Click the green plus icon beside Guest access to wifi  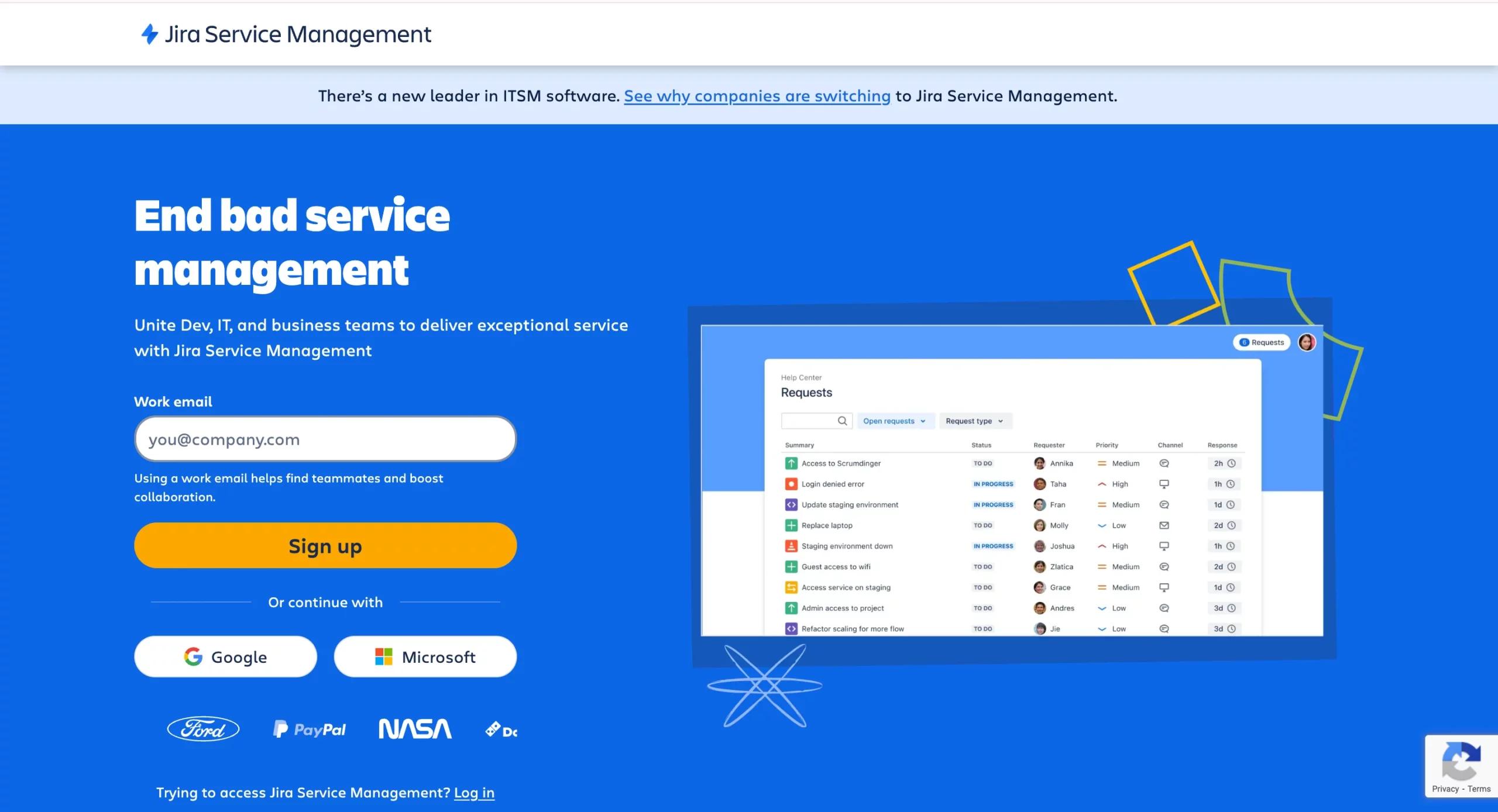(791, 566)
